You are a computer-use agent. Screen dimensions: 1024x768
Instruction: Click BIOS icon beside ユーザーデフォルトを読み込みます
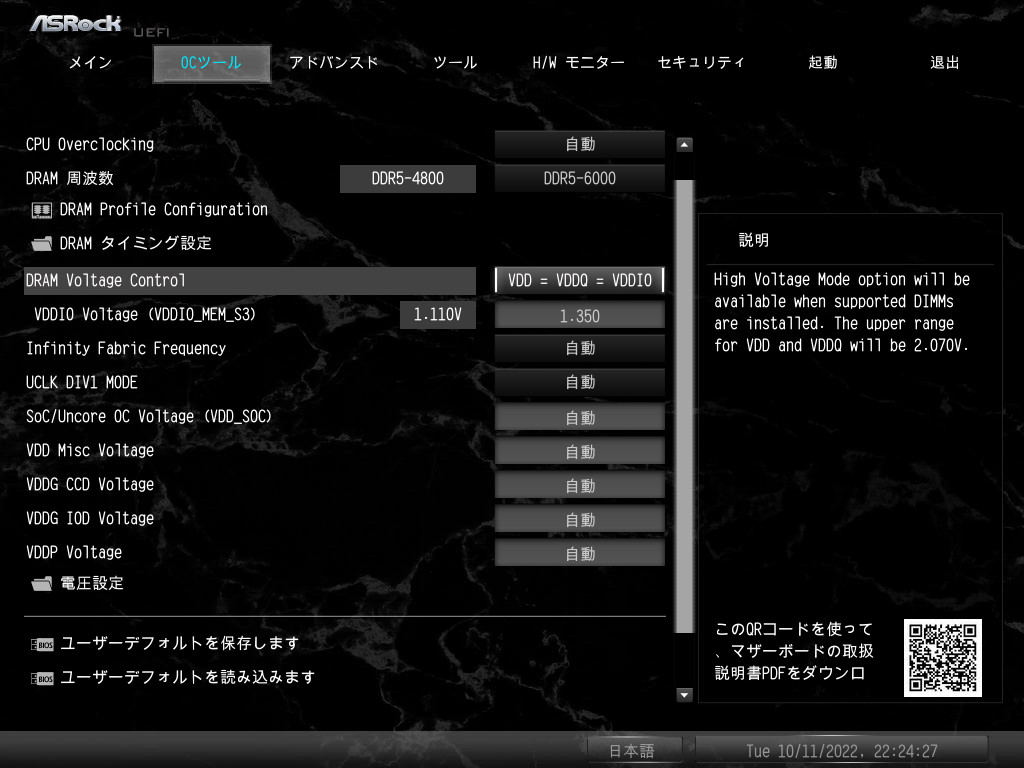click(42, 679)
